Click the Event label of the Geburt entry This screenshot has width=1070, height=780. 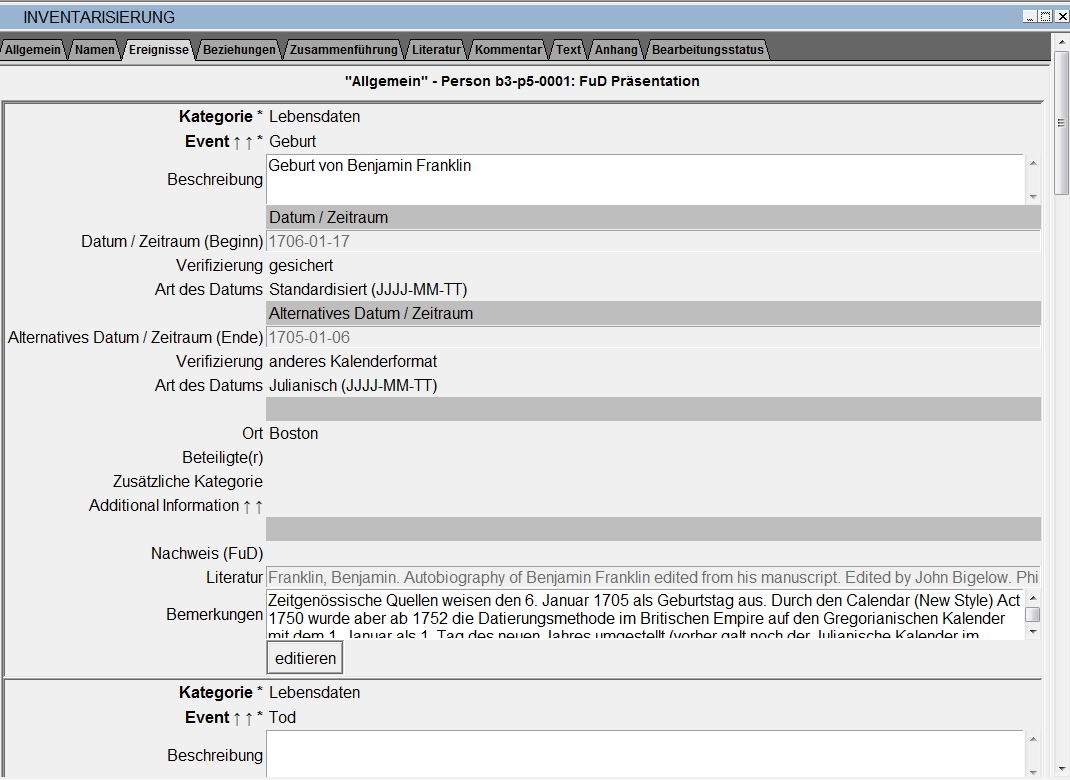pos(207,142)
